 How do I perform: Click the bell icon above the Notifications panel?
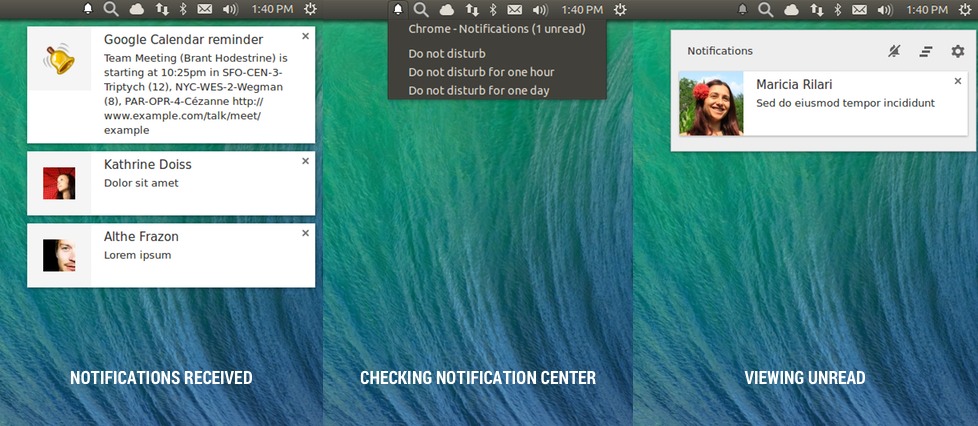pos(742,9)
